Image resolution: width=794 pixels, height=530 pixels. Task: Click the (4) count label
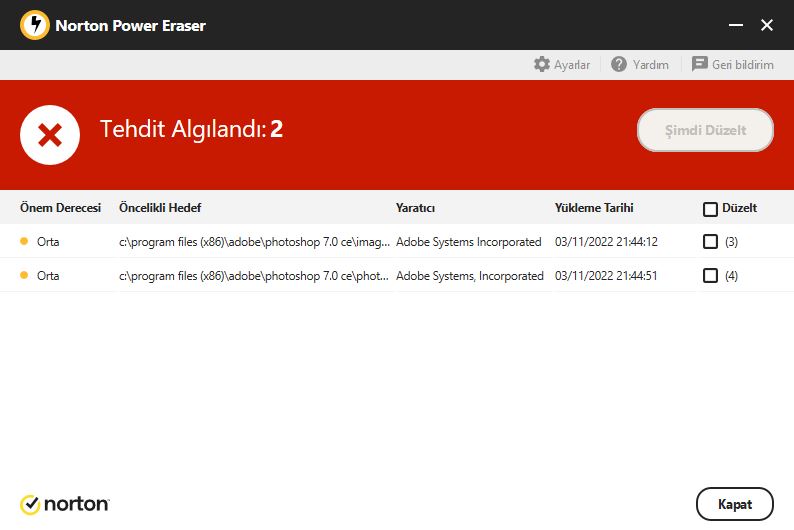point(731,276)
